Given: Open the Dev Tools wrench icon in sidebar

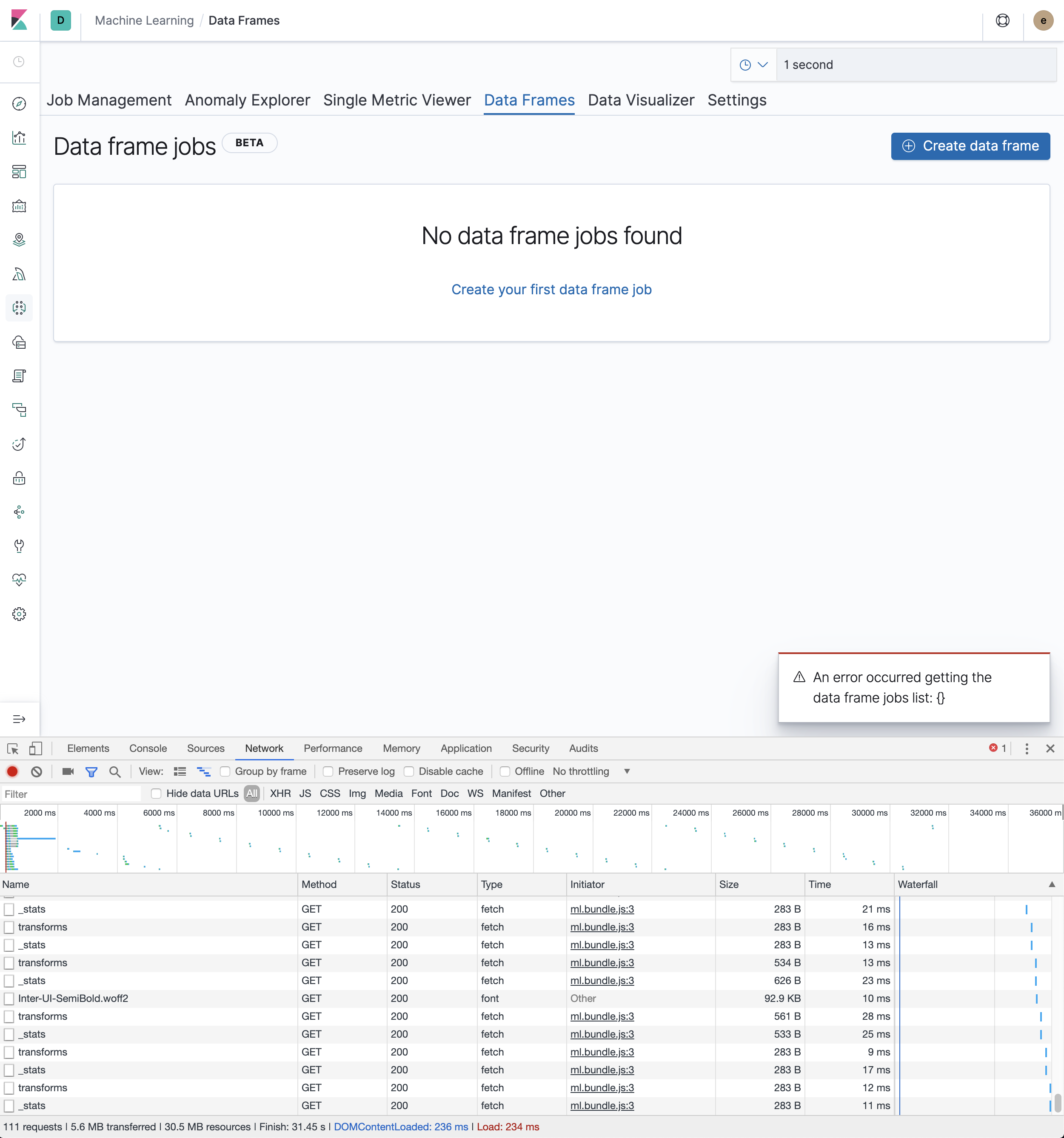Looking at the screenshot, I should 19,546.
